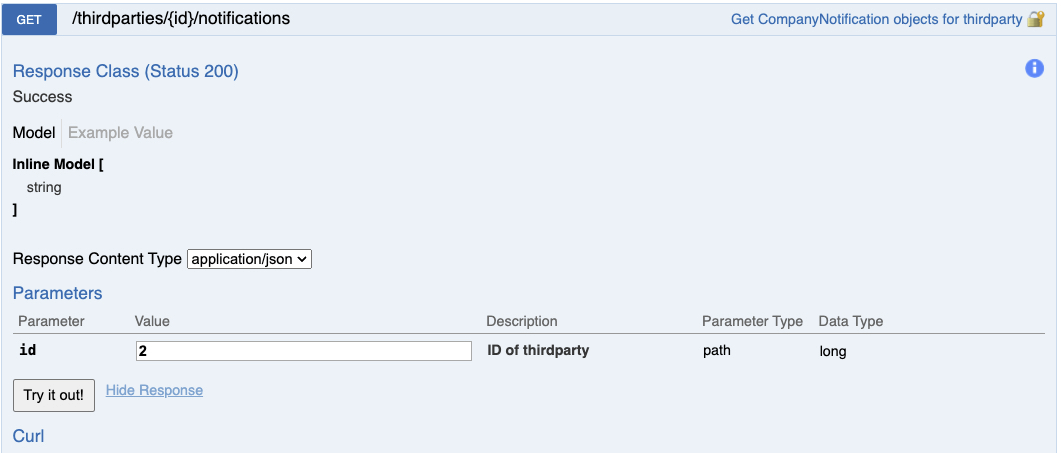Click the 'string' type in the model
Image resolution: width=1061 pixels, height=453 pixels.
tap(44, 188)
